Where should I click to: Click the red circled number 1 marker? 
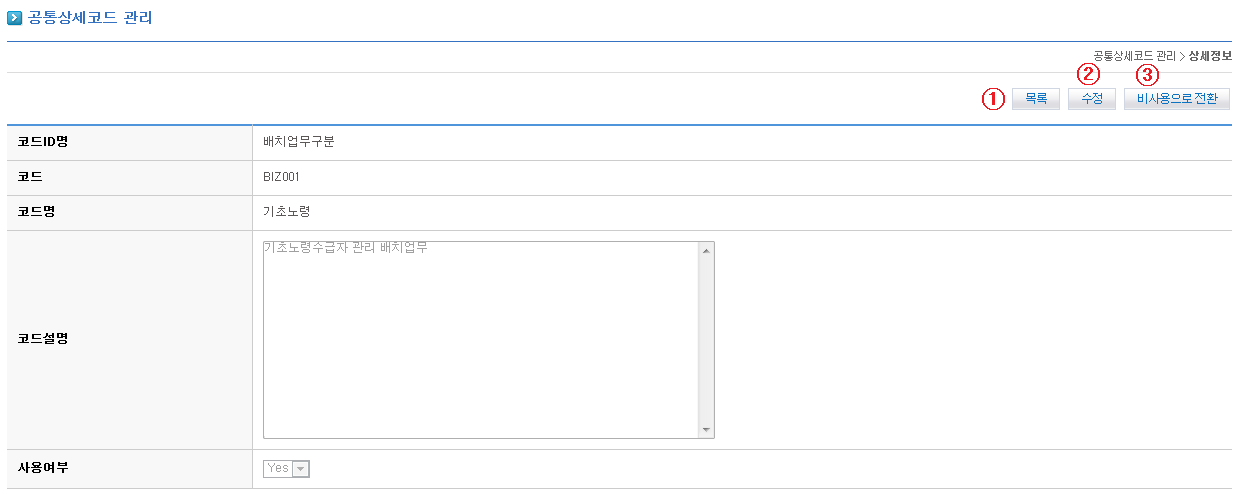pyautogui.click(x=993, y=99)
